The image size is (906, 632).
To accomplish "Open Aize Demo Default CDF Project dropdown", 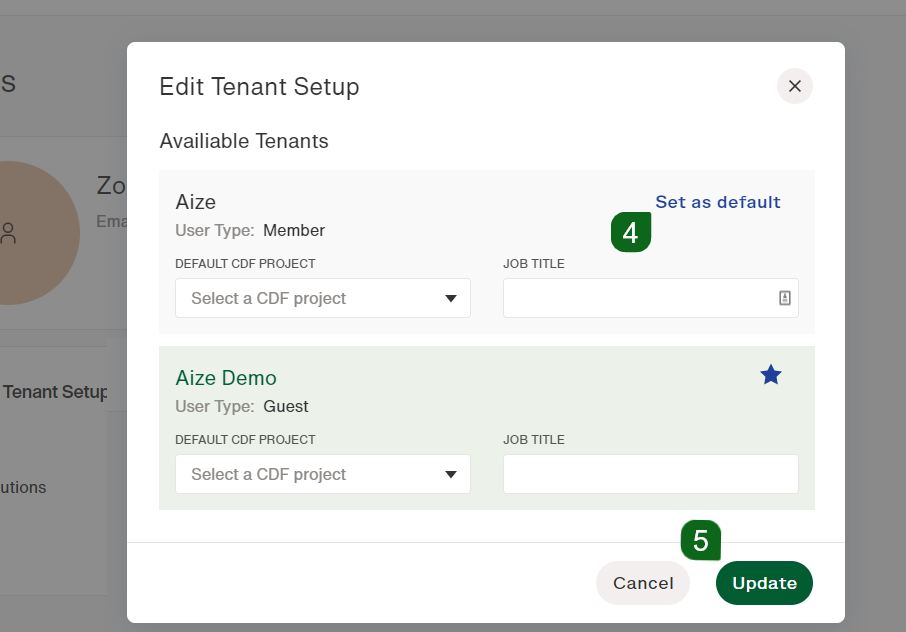I will coord(323,474).
